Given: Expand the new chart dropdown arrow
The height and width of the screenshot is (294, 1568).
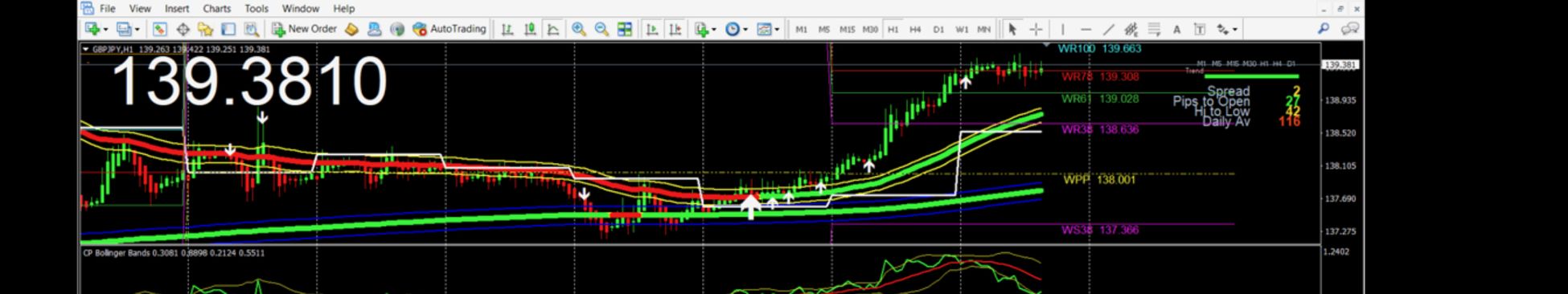Looking at the screenshot, I should coord(105,30).
